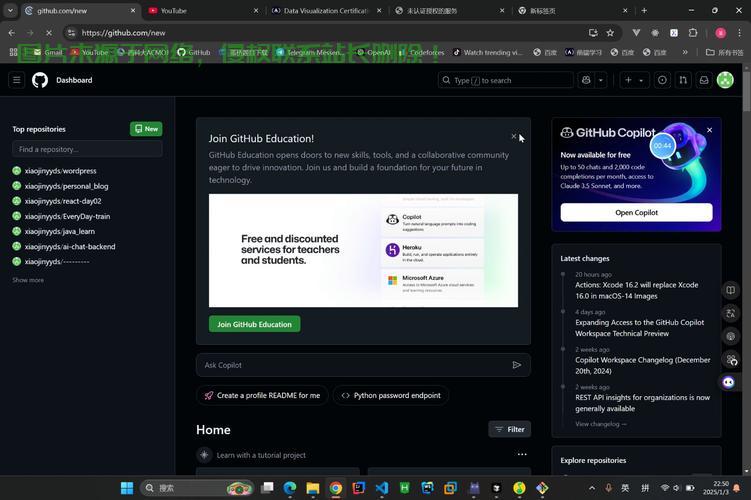Open Microsoft Edge from the taskbar

click(x=290, y=488)
